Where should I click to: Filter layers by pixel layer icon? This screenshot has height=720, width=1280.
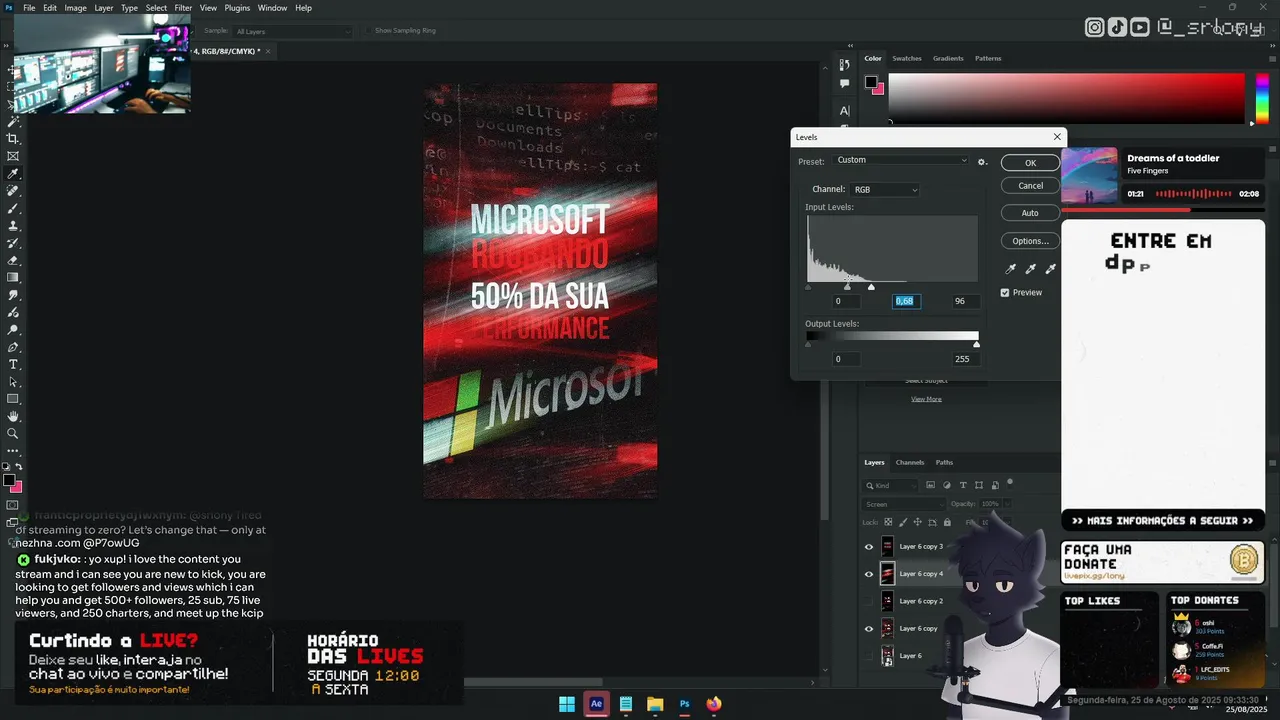tap(930, 485)
